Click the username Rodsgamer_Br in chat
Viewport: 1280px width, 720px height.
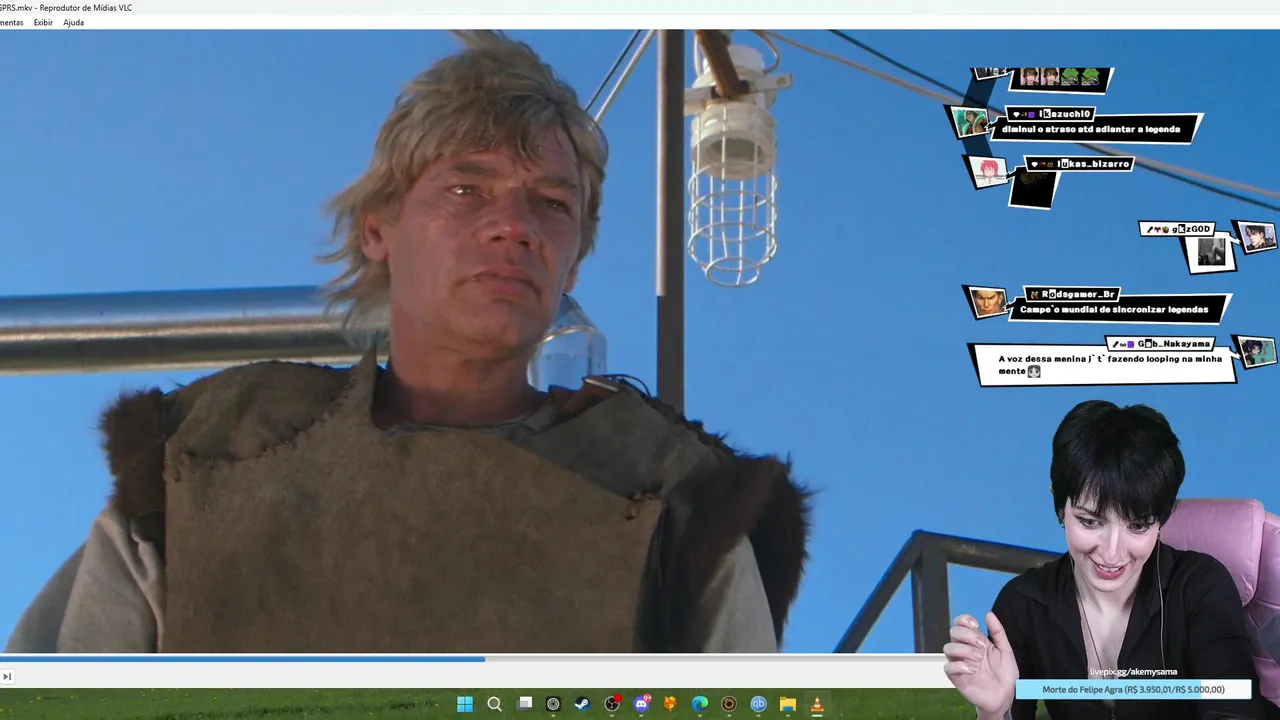[1078, 294]
